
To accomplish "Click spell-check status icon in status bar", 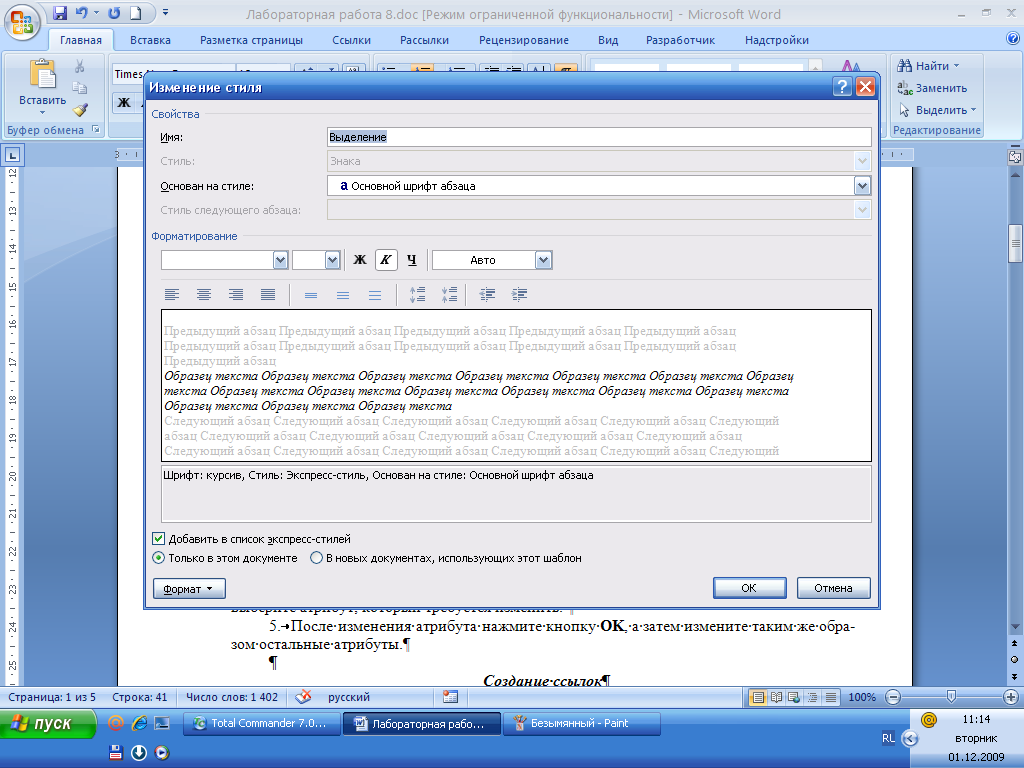I will coord(303,697).
